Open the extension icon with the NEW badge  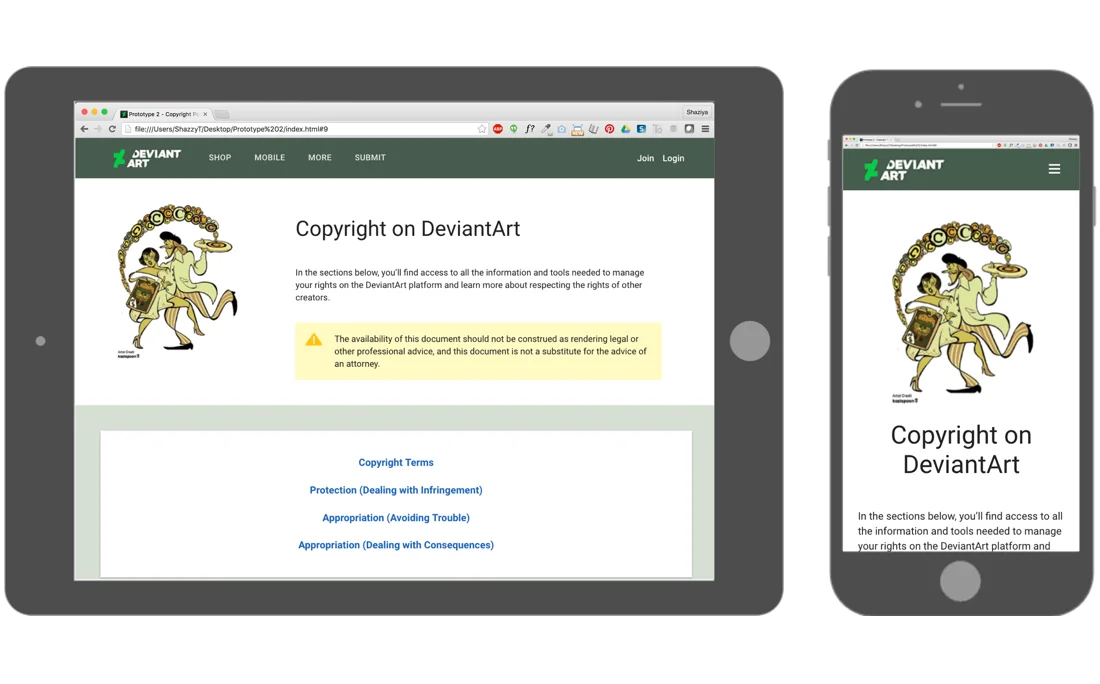tap(577, 130)
